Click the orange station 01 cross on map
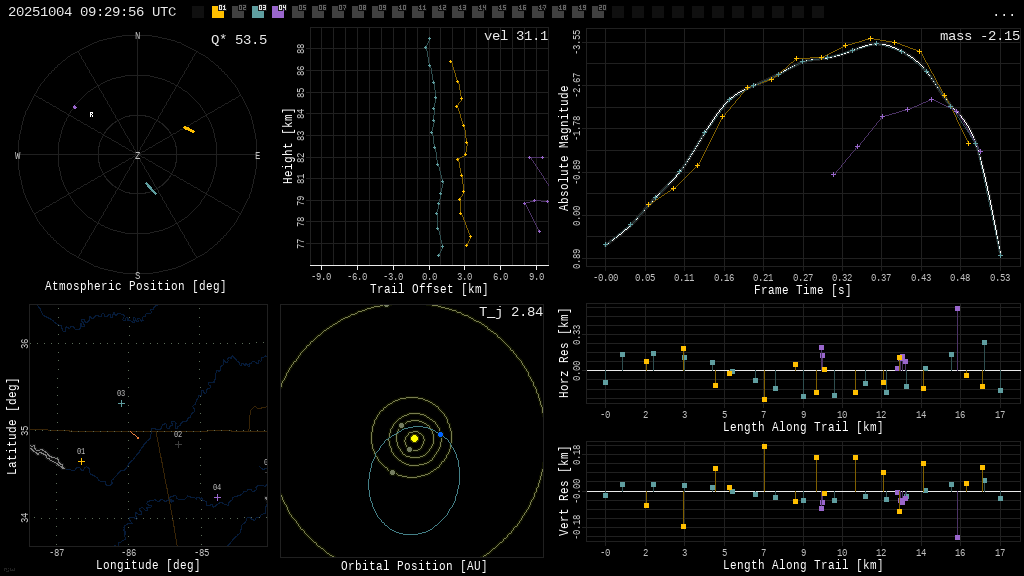This screenshot has width=1024, height=576. click(x=82, y=461)
